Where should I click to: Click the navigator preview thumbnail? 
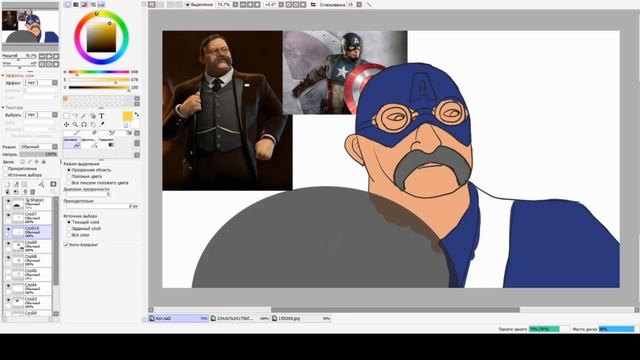(30, 27)
